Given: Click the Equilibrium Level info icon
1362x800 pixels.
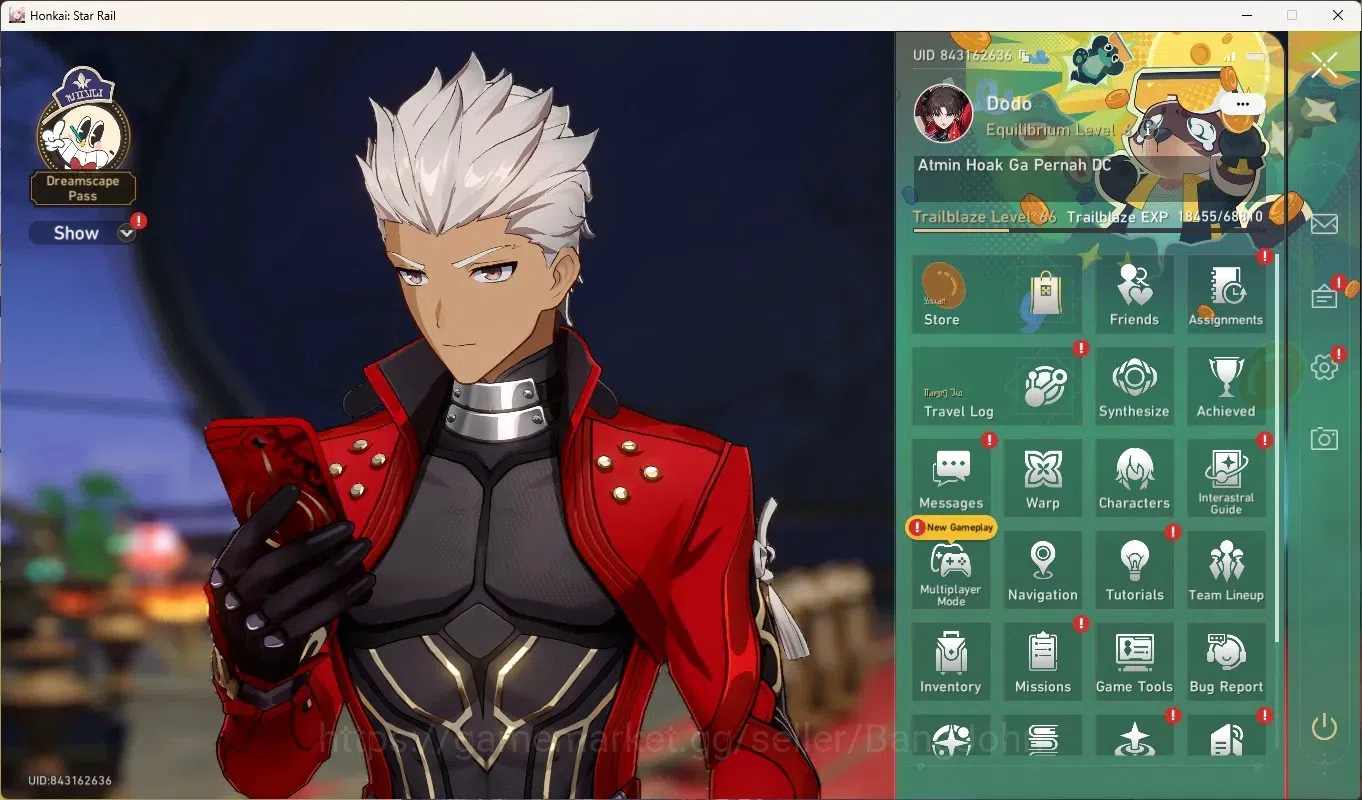Looking at the screenshot, I should tap(1148, 130).
